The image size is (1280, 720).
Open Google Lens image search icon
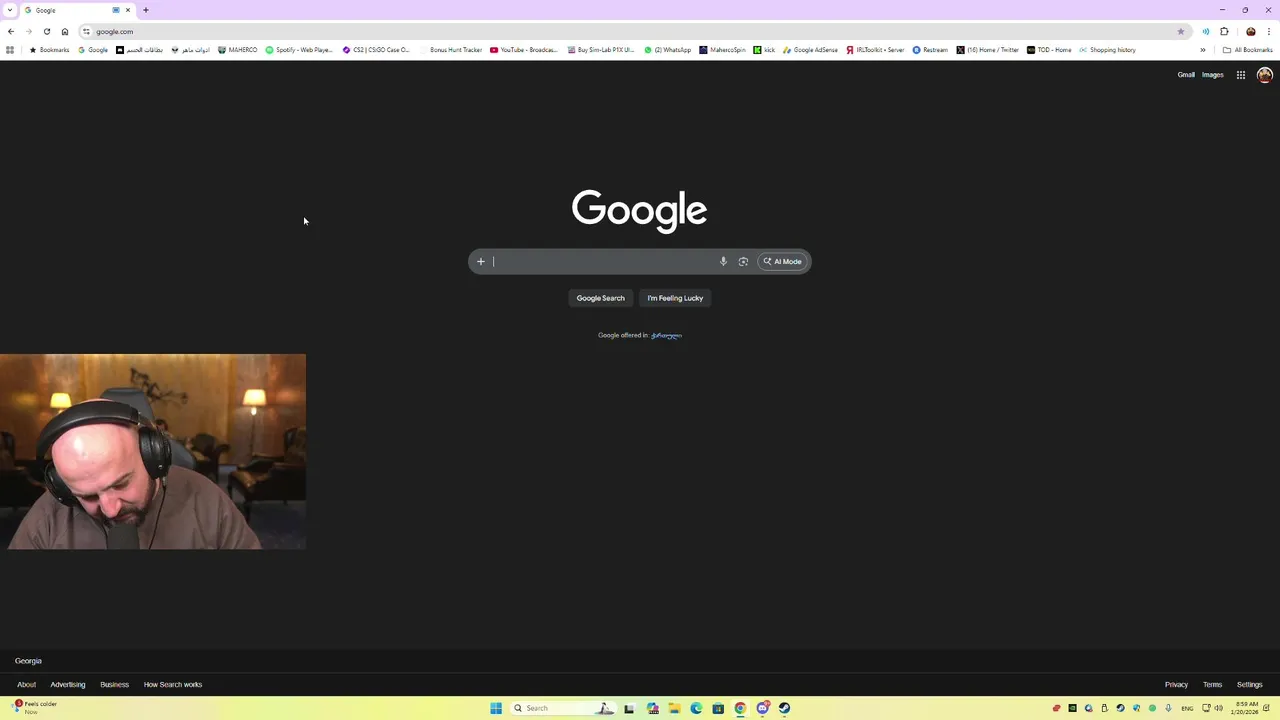(743, 262)
